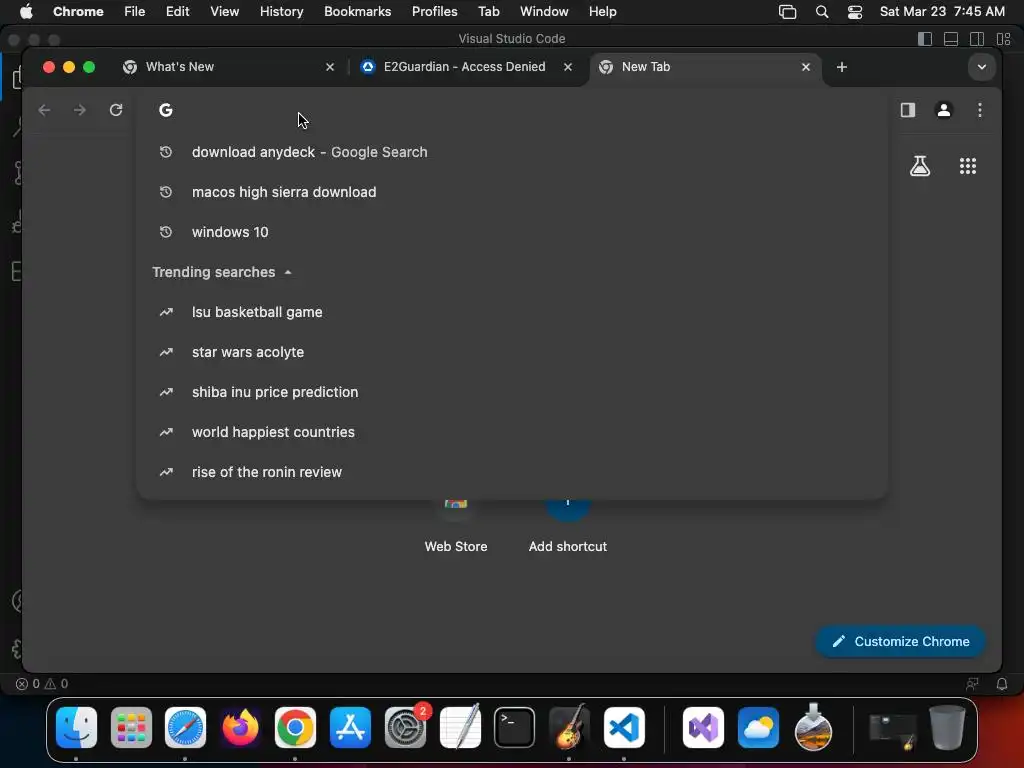
Task: Open the Chrome app menu in menu bar
Action: point(78,12)
